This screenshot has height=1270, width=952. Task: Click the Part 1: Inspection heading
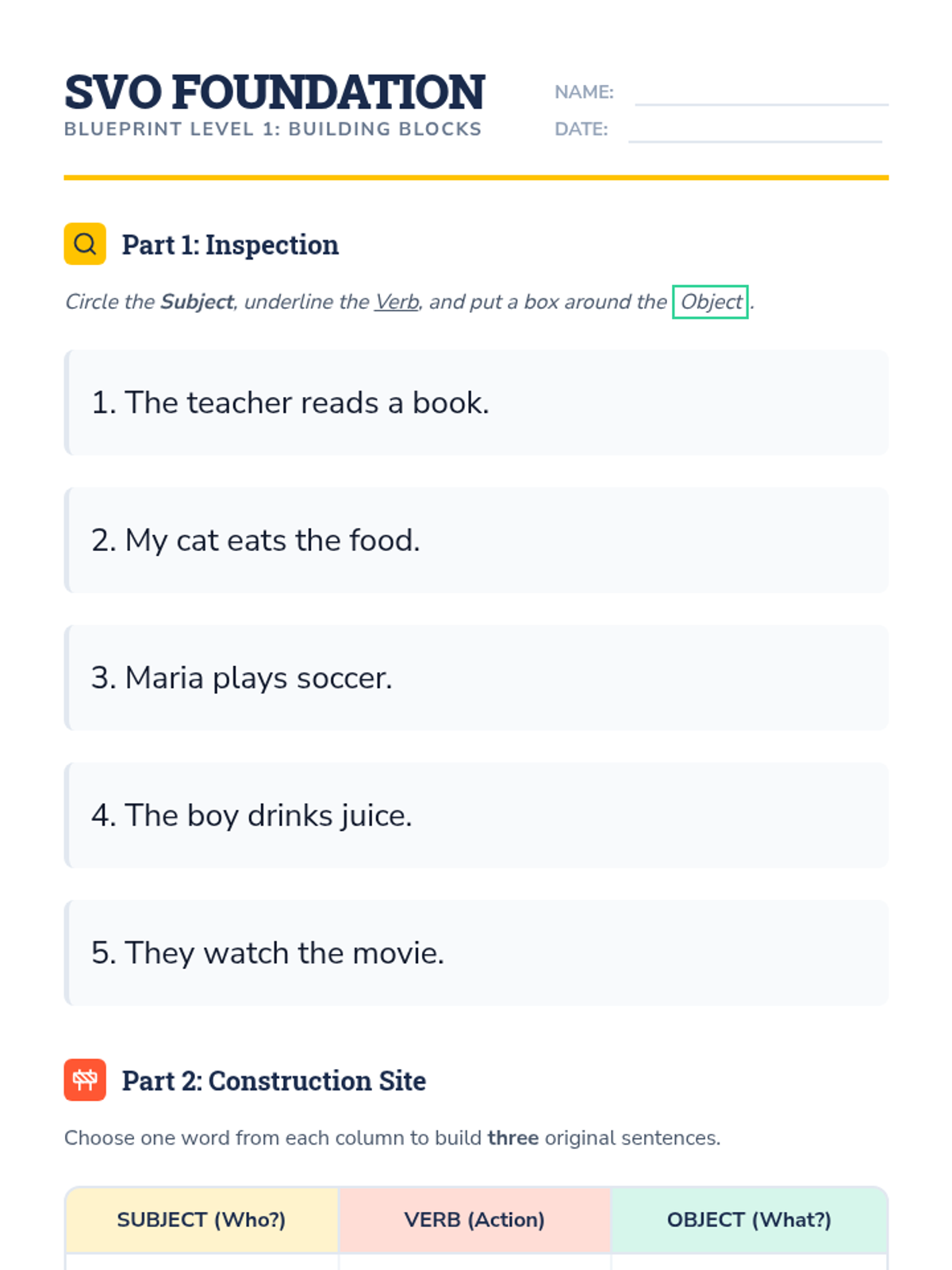230,244
